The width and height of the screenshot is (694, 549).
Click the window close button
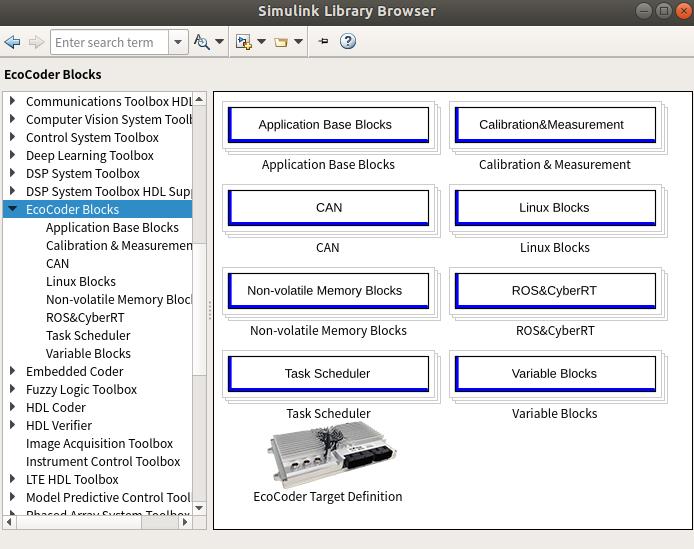[x=684, y=11]
